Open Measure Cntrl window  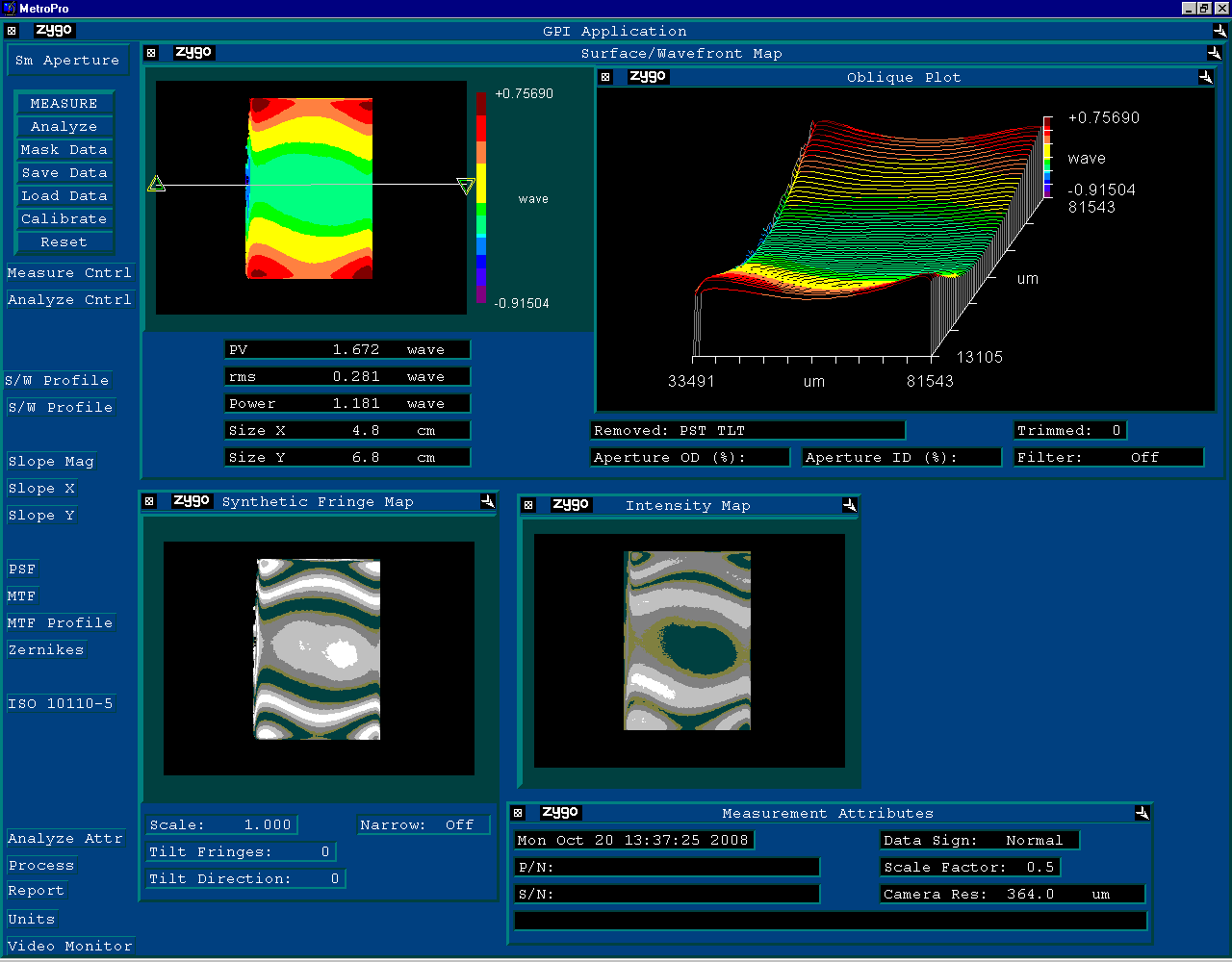69,272
